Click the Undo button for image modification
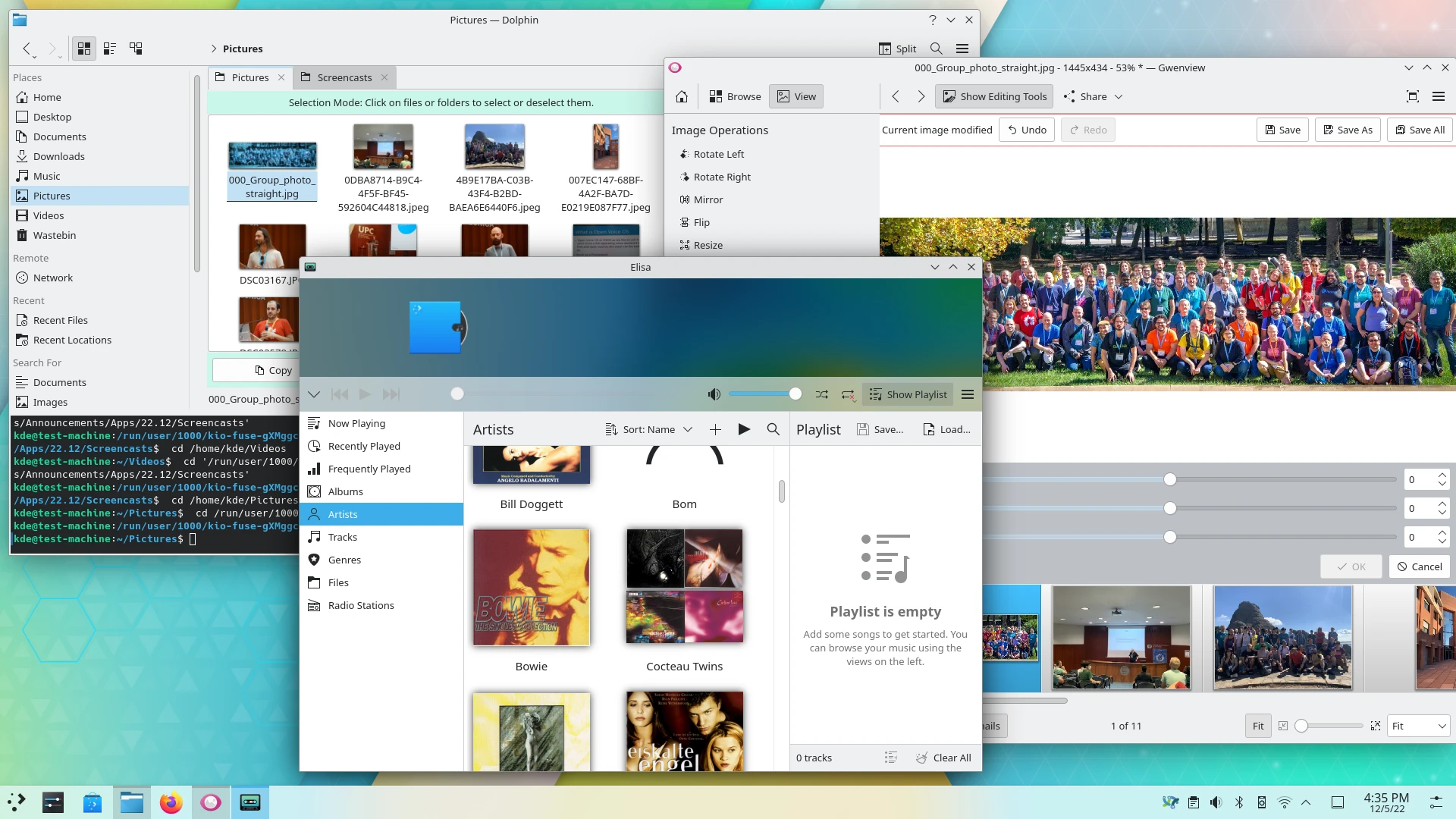This screenshot has width=1456, height=819. (x=1027, y=130)
